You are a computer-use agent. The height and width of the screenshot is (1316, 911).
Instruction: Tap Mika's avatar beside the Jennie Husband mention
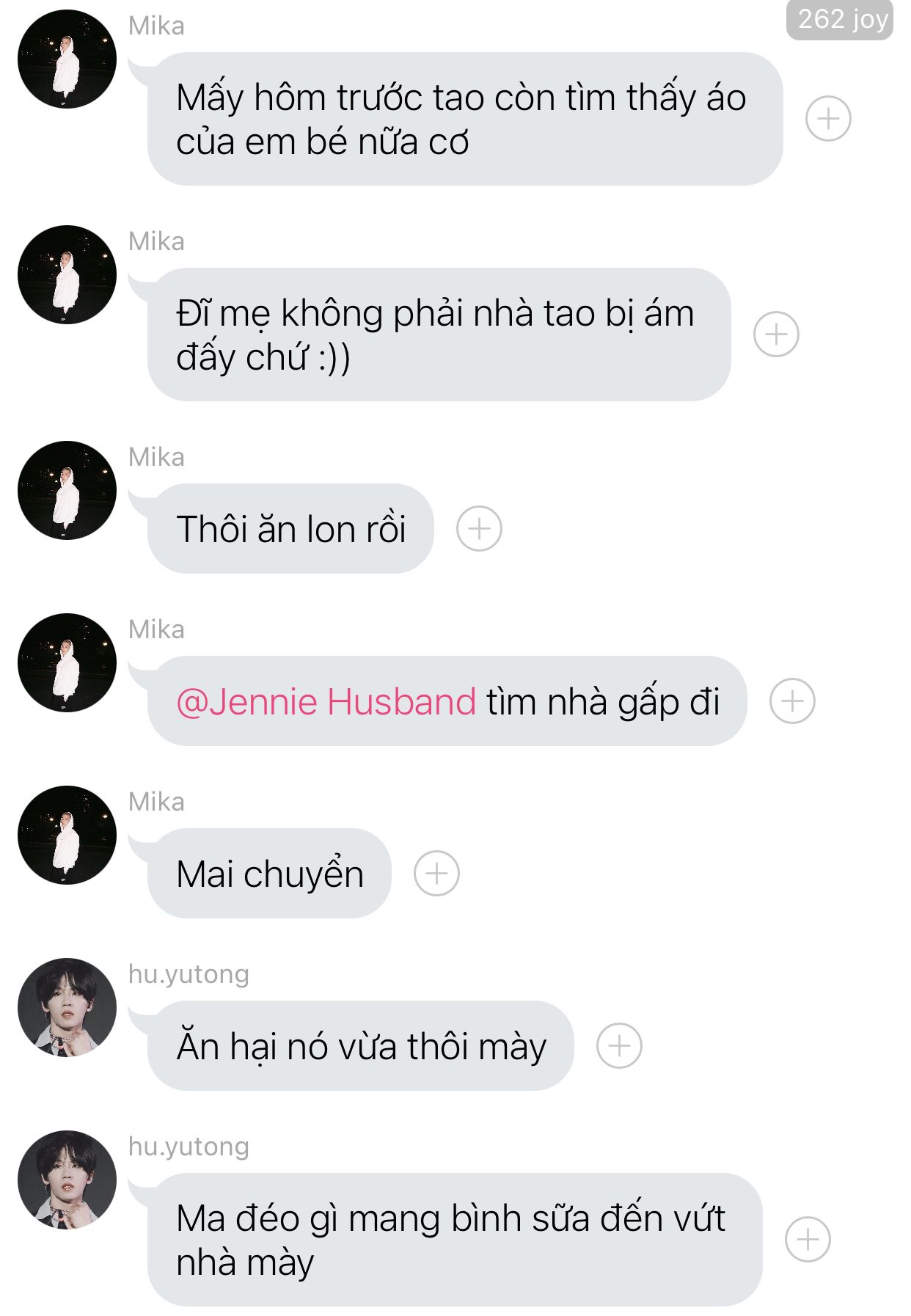click(67, 662)
